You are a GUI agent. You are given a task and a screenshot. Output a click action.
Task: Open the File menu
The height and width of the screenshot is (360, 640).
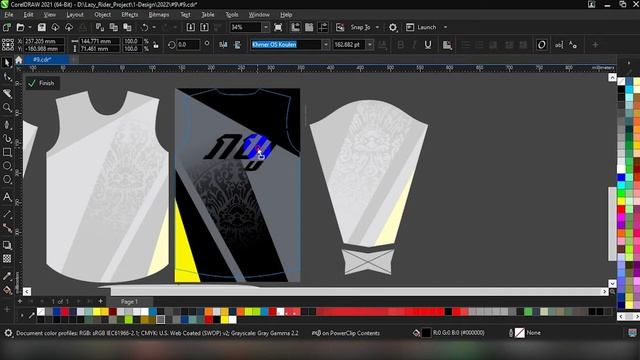(x=9, y=14)
